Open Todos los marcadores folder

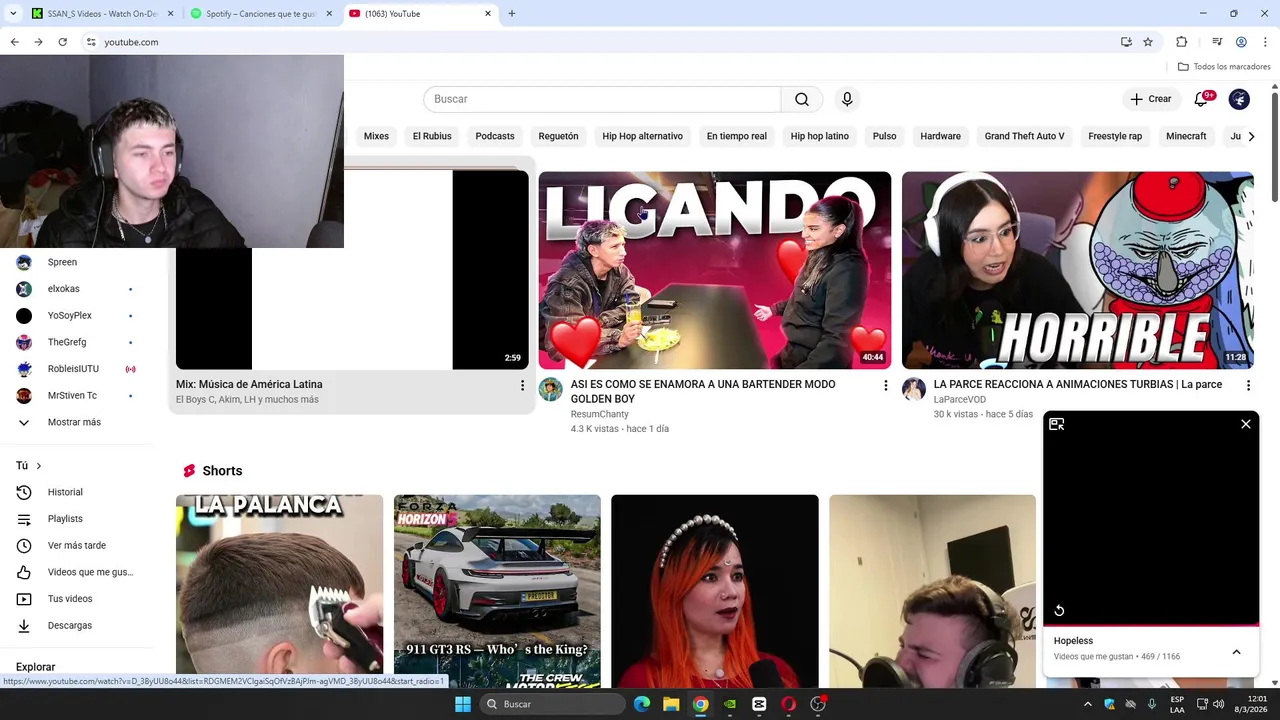tap(1224, 67)
